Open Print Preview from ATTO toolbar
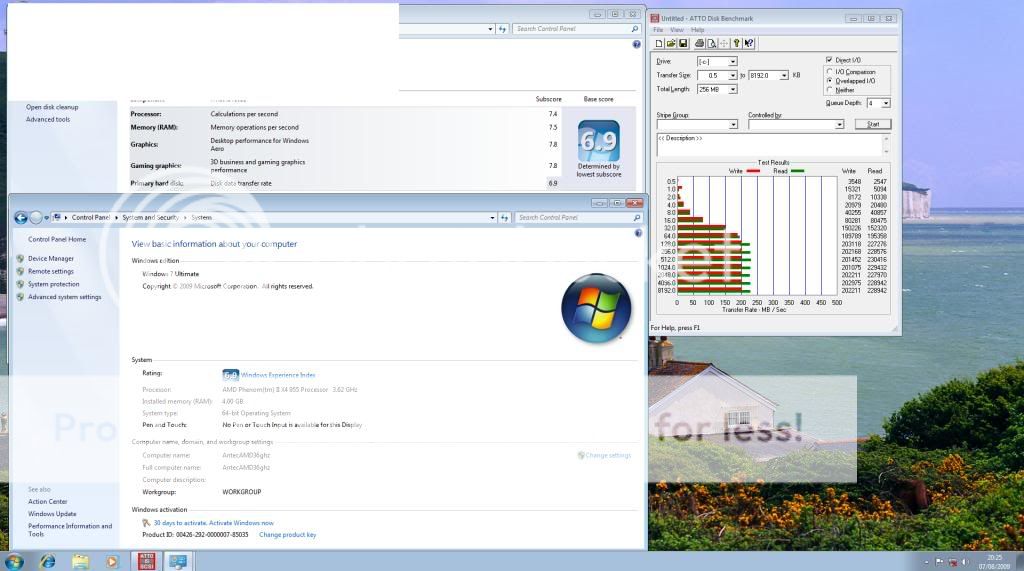Viewport: 1024px width, 571px height. [x=710, y=43]
